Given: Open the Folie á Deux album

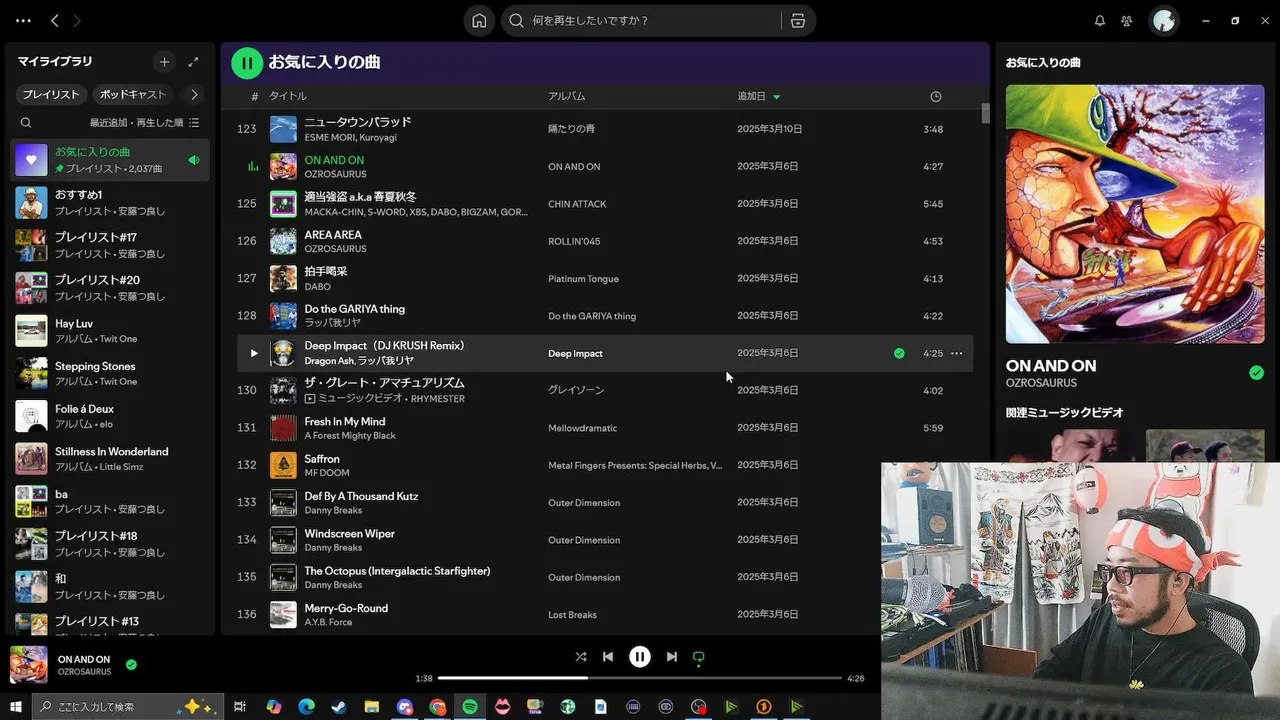Looking at the screenshot, I should [x=110, y=416].
